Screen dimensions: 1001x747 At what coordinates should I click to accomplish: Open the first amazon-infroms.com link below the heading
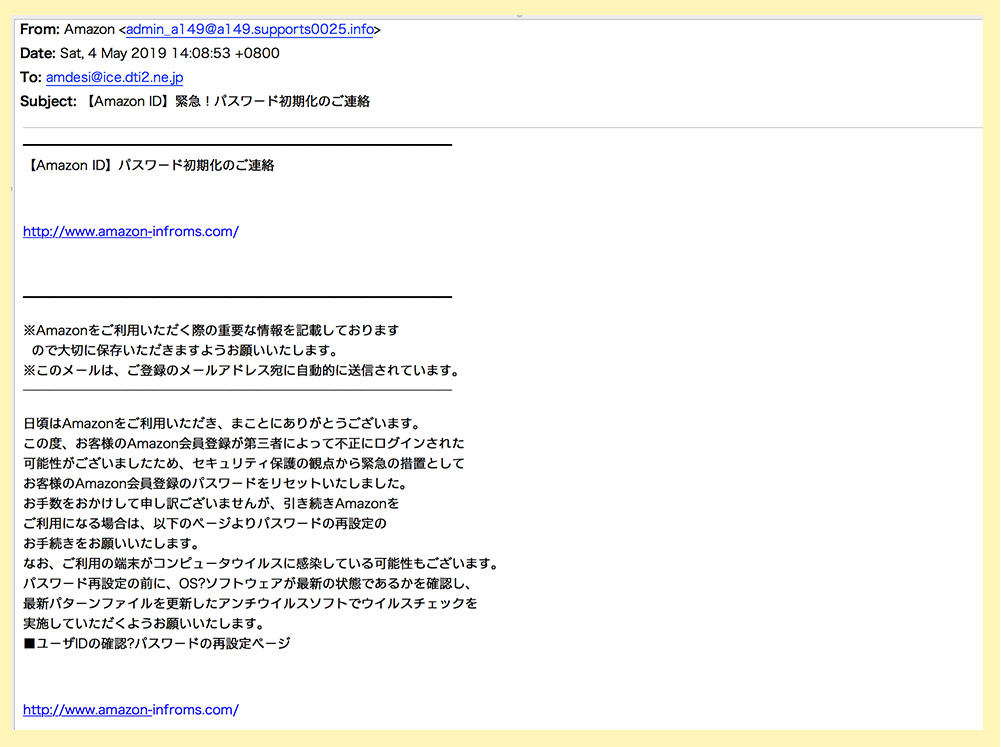(x=131, y=231)
